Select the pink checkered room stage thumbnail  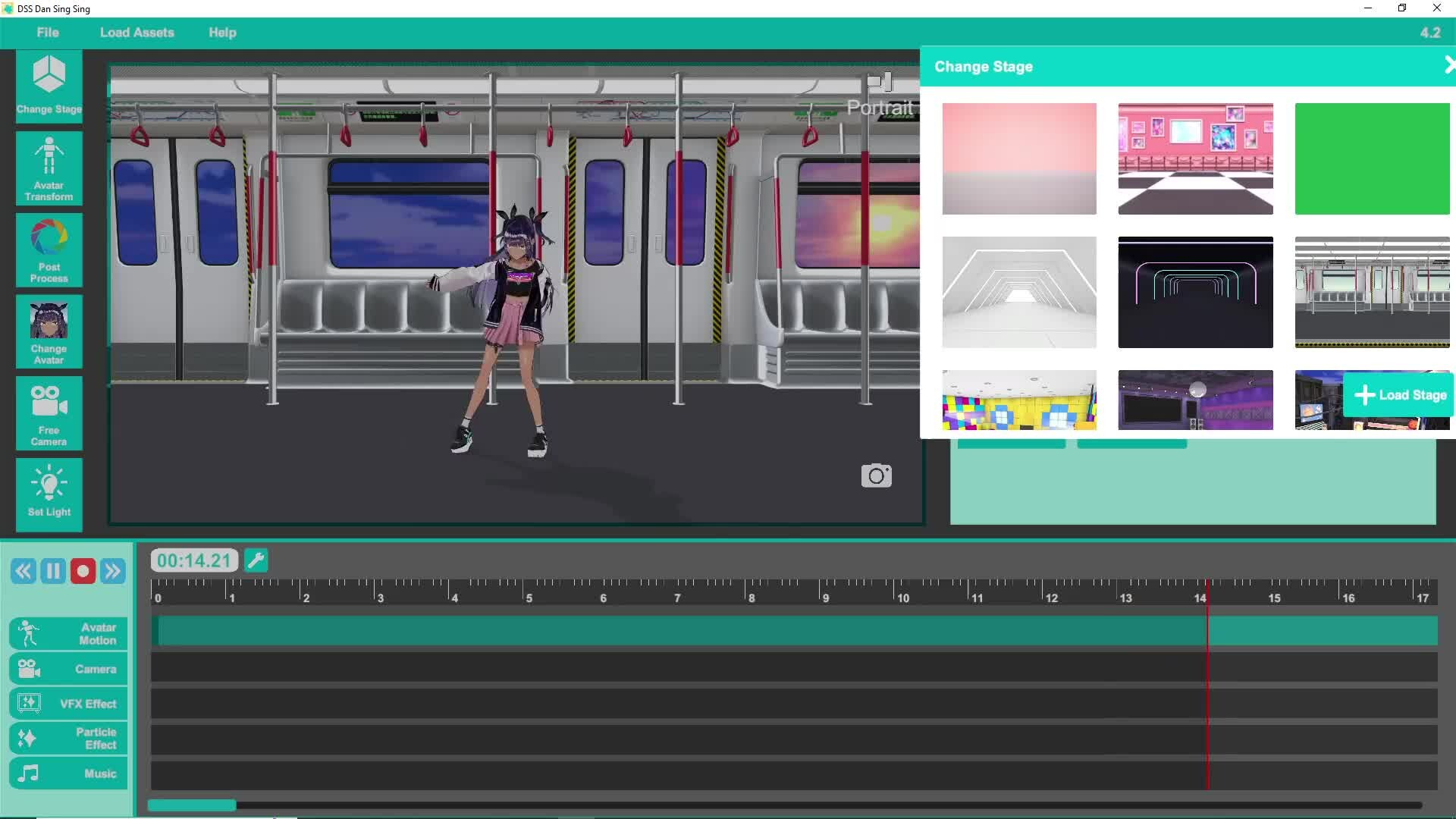pos(1195,158)
